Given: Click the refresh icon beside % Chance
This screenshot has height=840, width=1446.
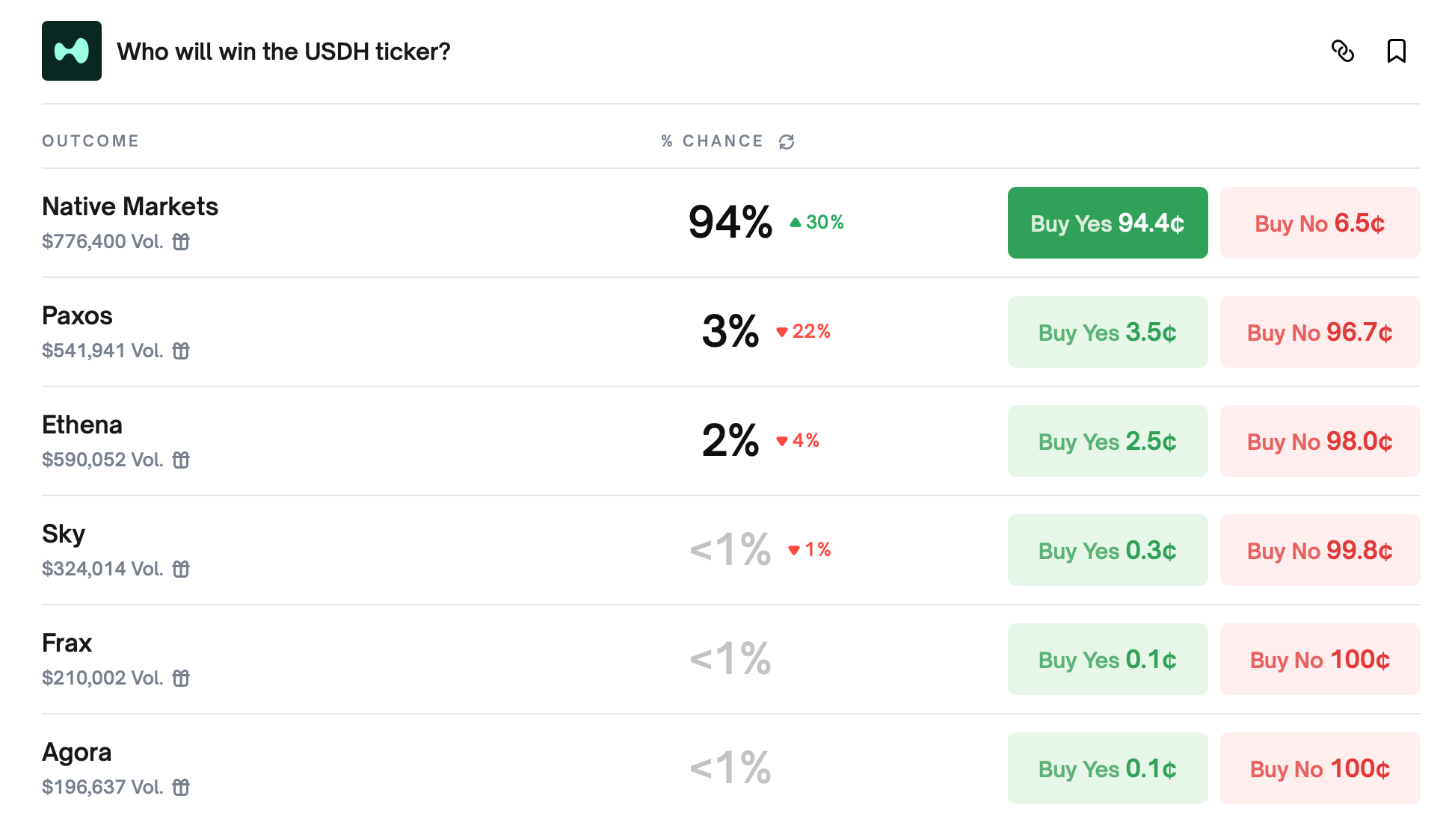Looking at the screenshot, I should 787,142.
